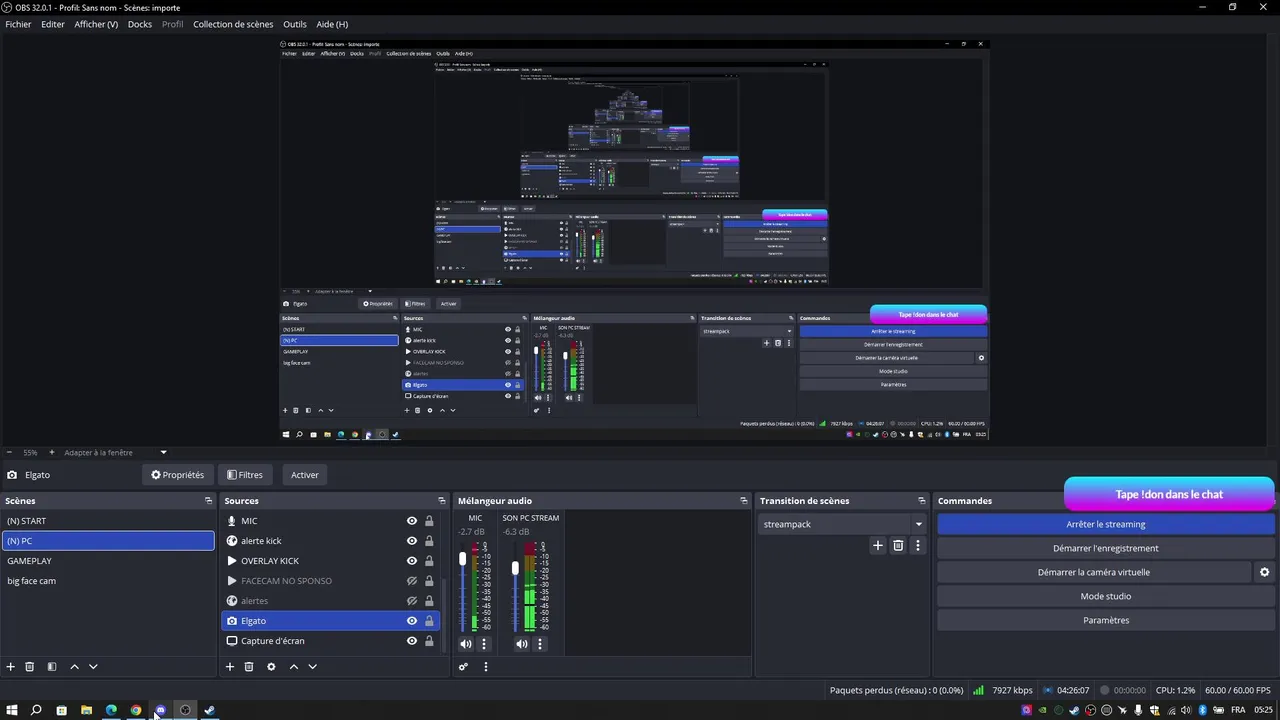The image size is (1280, 720).
Task: Hide the OVERLAY KICK source
Action: click(x=412, y=561)
